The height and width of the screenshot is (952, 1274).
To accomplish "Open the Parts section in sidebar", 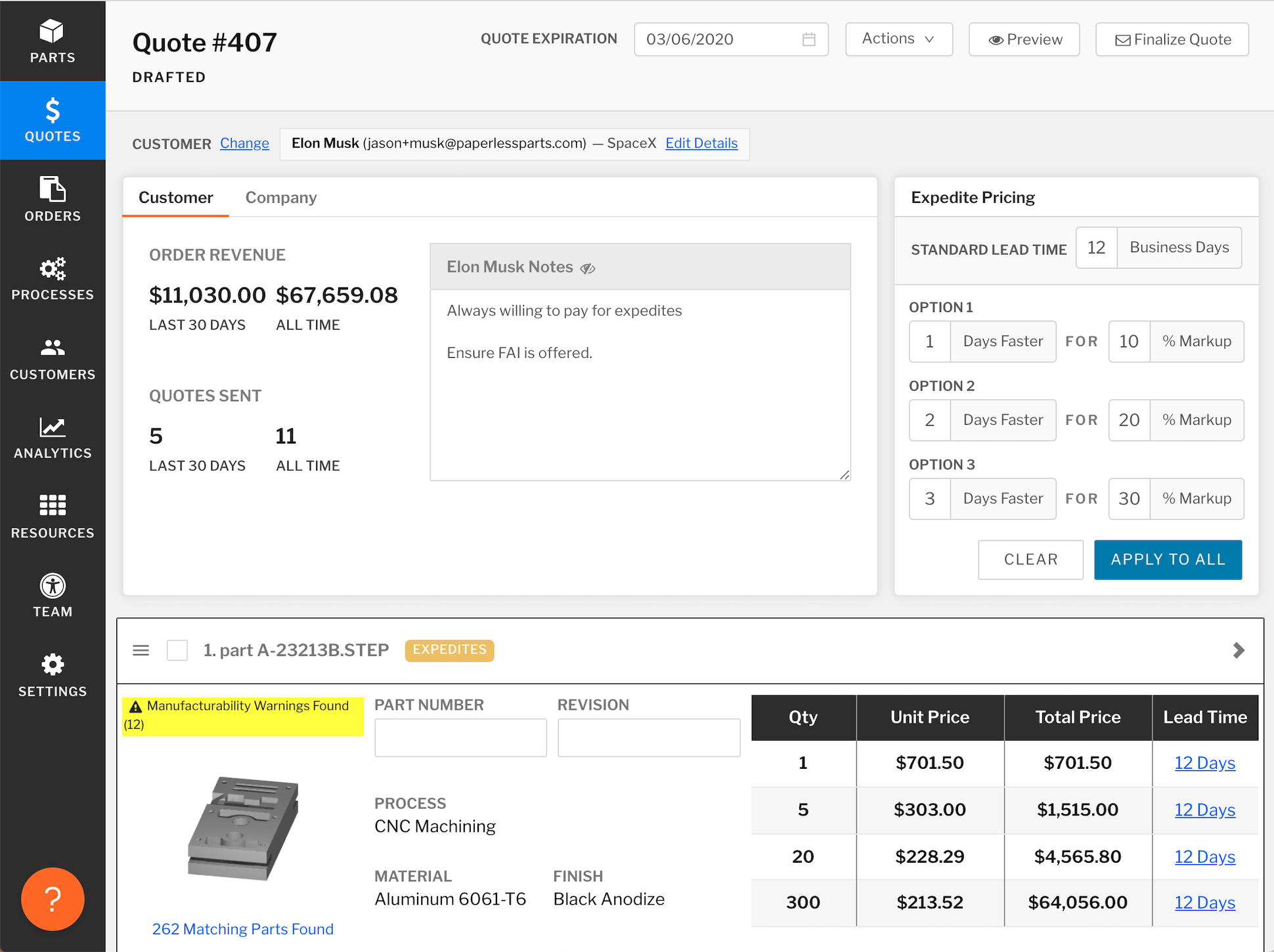I will pos(52,39).
